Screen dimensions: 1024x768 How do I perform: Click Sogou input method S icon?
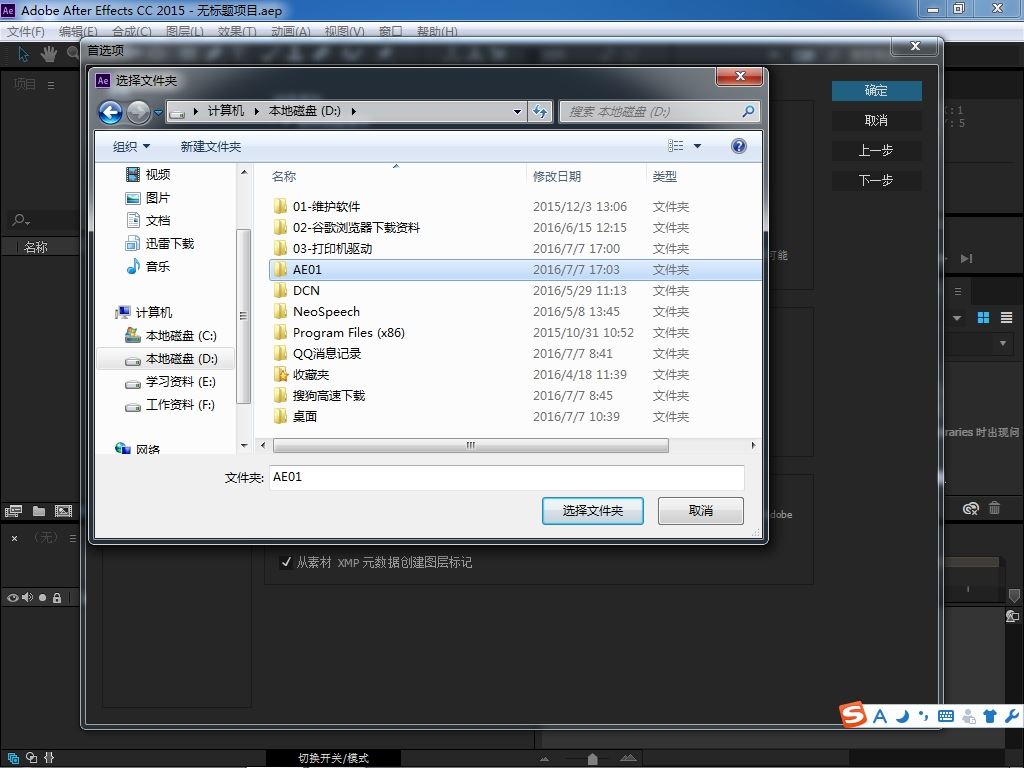pos(853,714)
